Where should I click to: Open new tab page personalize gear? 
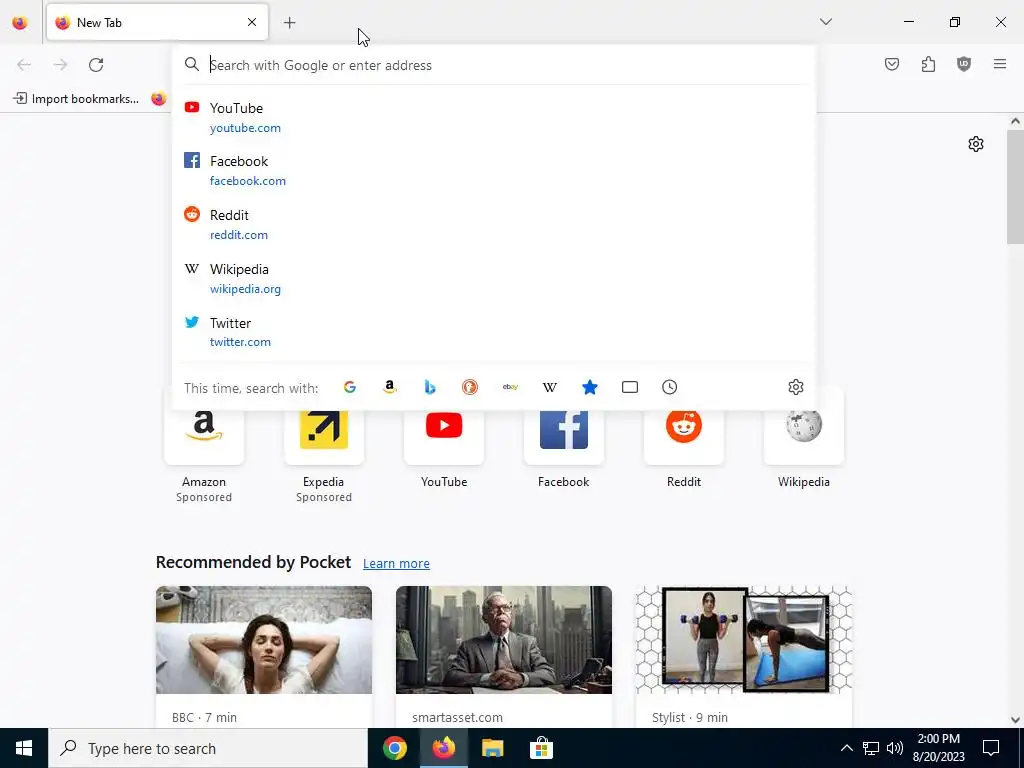point(976,144)
